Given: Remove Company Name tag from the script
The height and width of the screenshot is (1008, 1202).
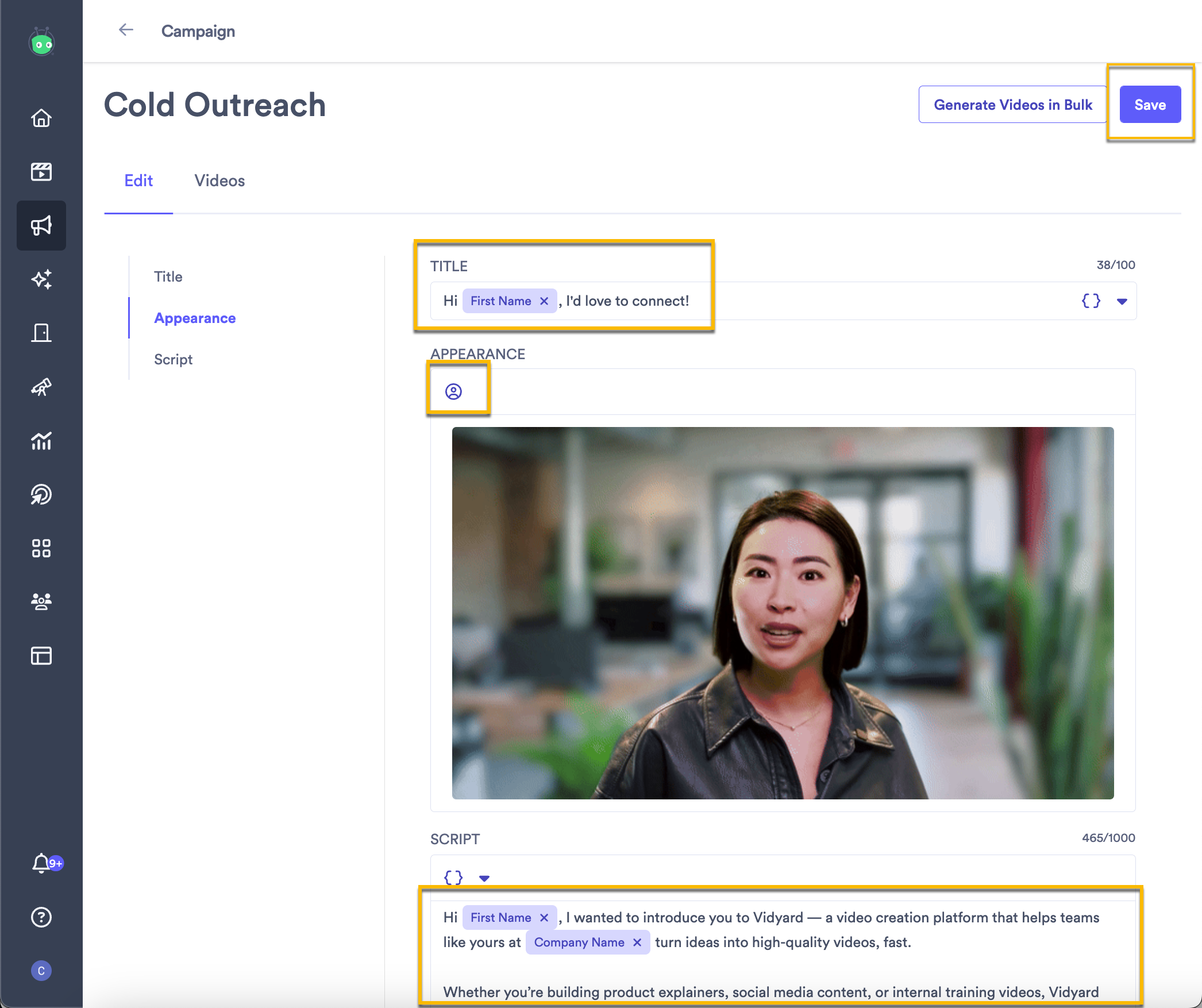Looking at the screenshot, I should tap(637, 942).
